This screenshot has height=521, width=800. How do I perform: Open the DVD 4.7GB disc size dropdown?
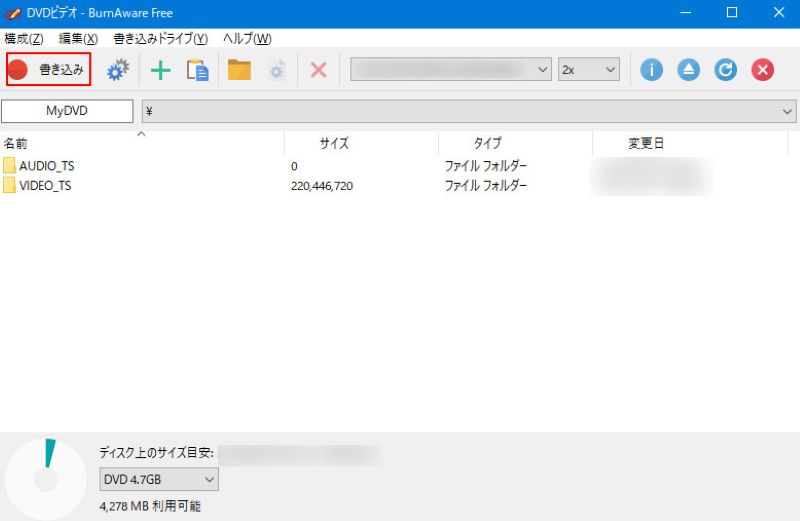(x=159, y=479)
